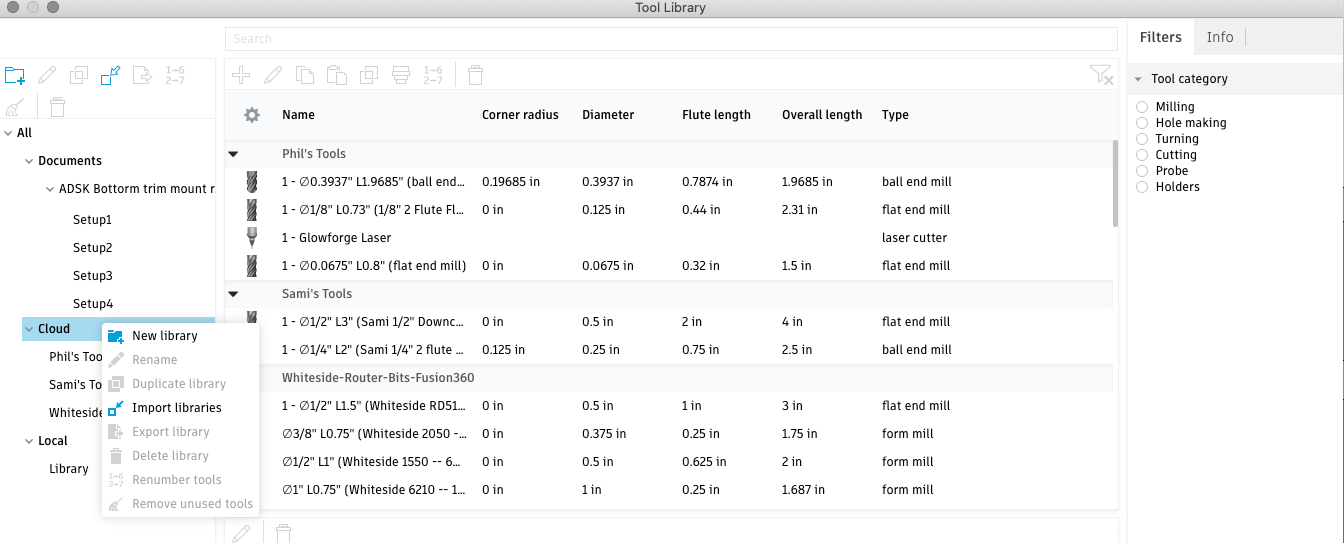This screenshot has width=1344, height=543.
Task: Click the clear filters funnel icon
Action: click(x=1100, y=75)
